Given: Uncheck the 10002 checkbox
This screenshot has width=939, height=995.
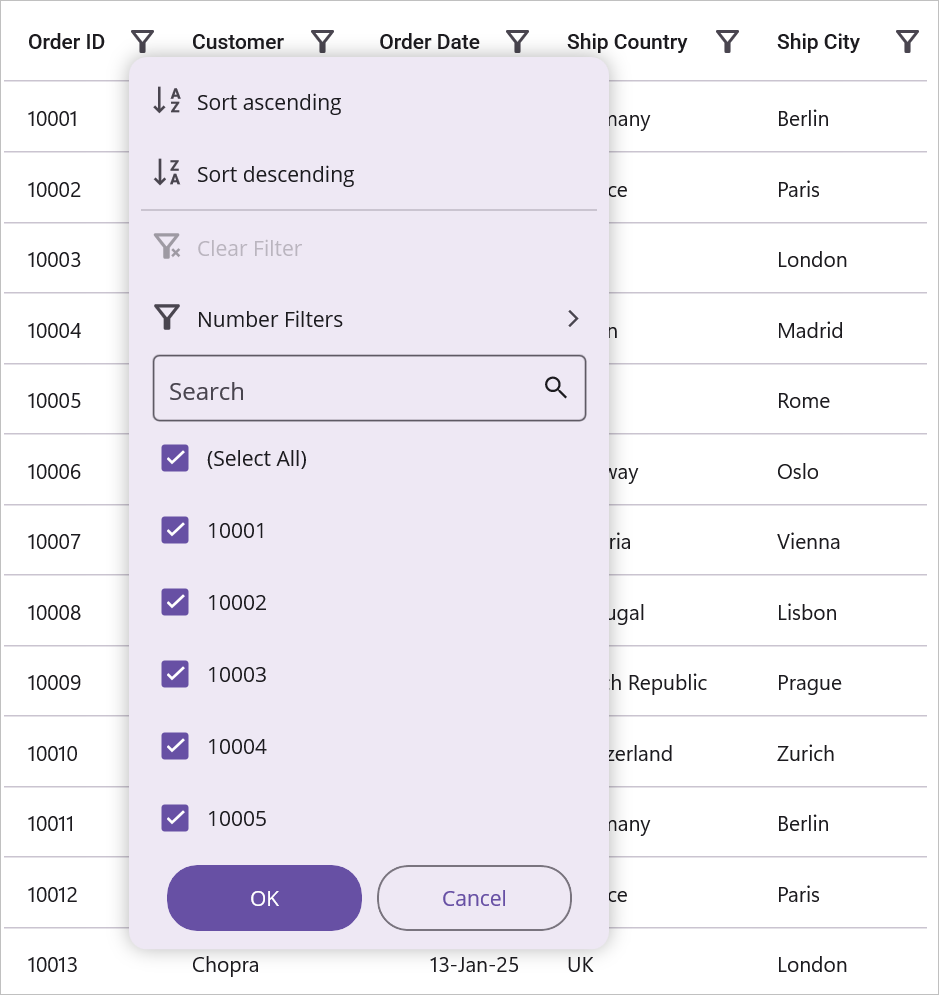Looking at the screenshot, I should click(x=175, y=602).
